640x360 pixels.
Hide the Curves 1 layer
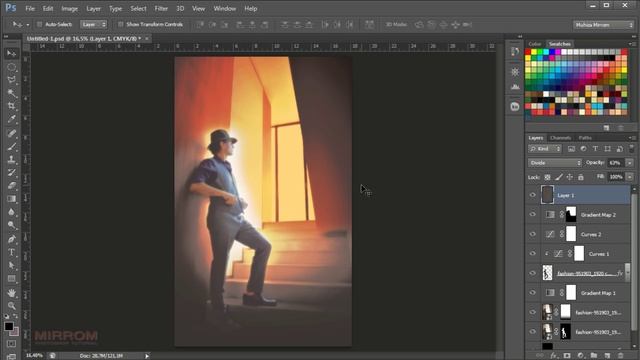[x=533, y=254]
